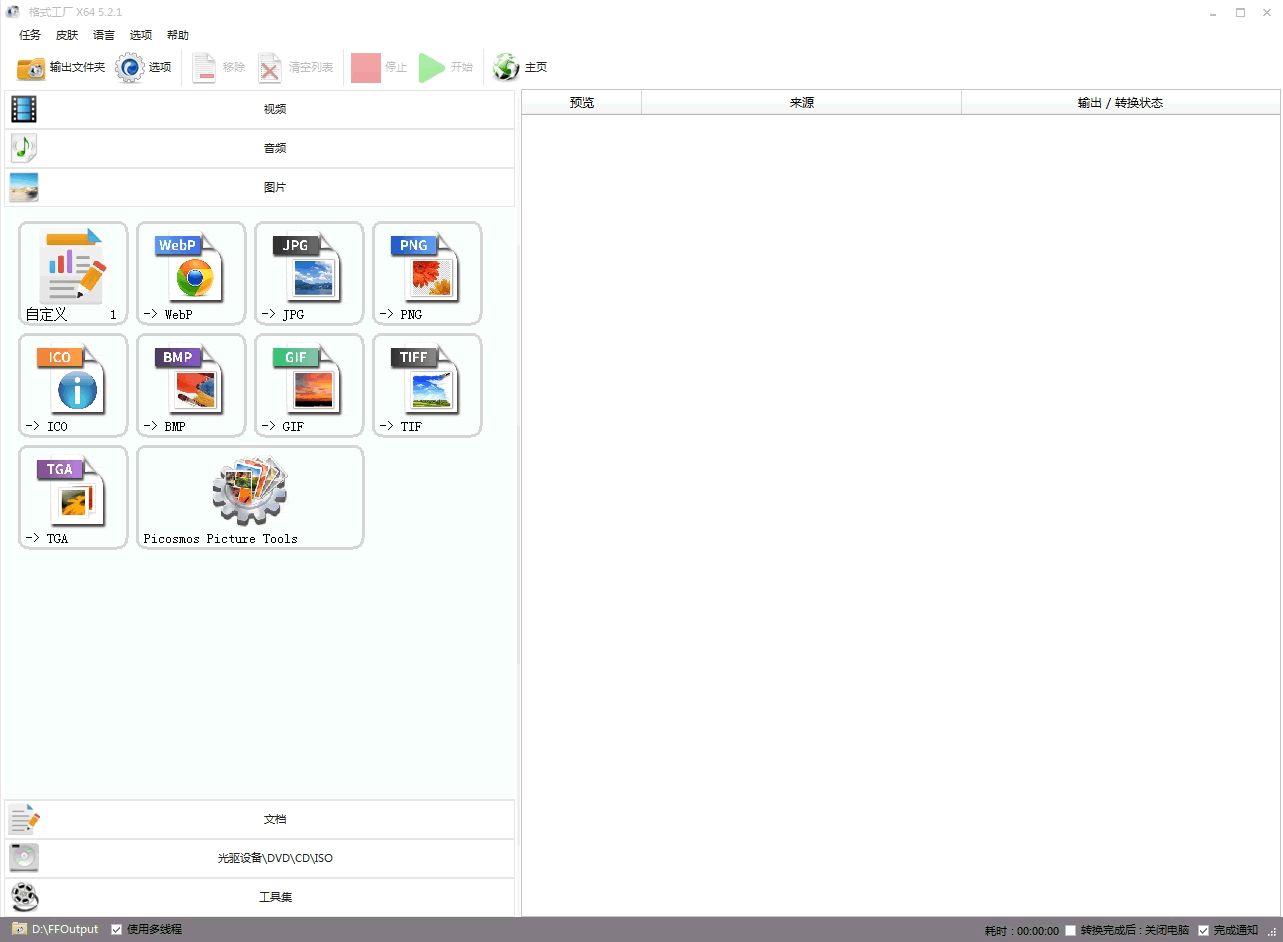Expand the 视频 category section
The width and height of the screenshot is (1283, 942).
[273, 109]
